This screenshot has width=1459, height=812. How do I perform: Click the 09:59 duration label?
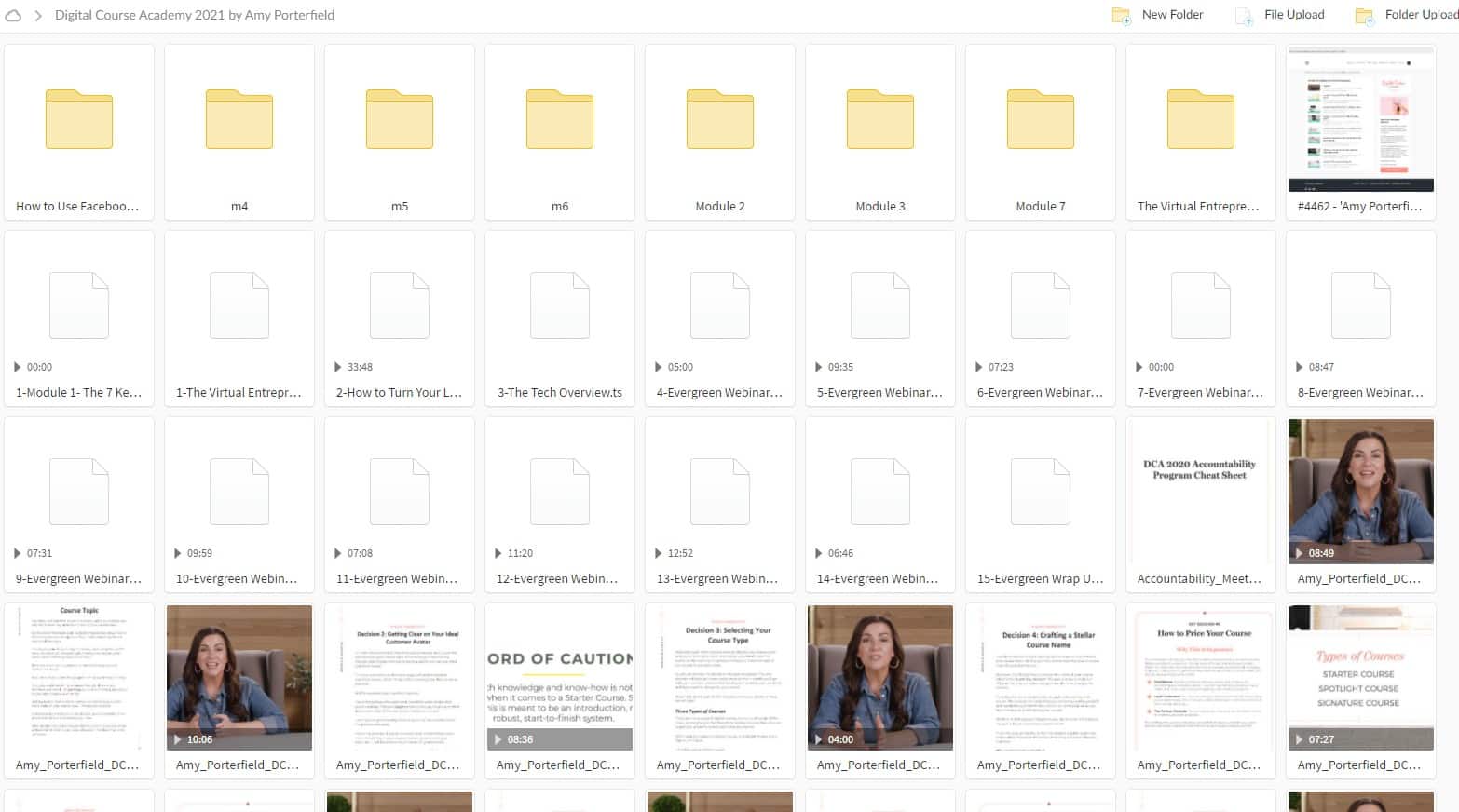click(199, 553)
